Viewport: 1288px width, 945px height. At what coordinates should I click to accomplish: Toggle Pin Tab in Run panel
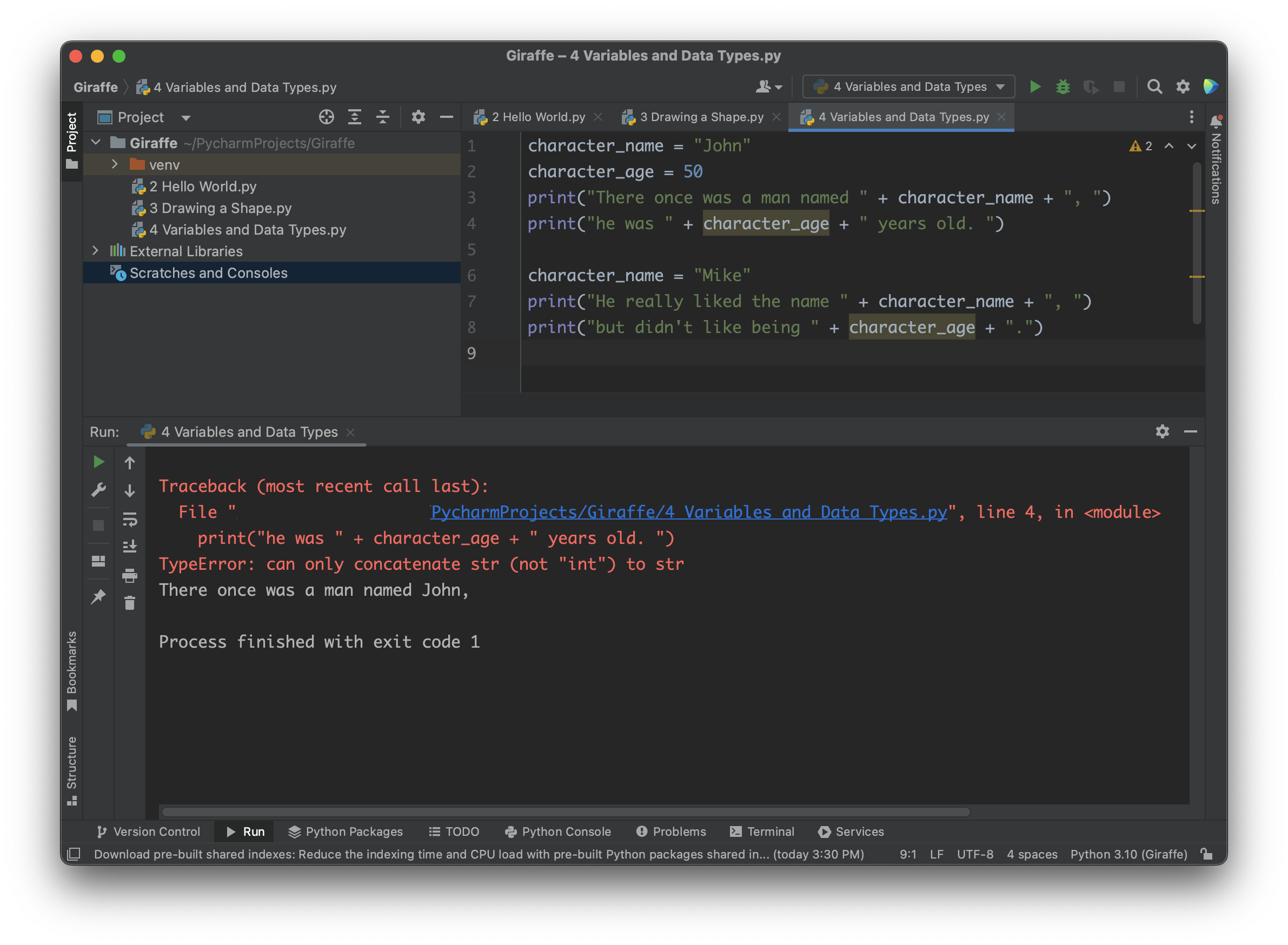coord(98,597)
